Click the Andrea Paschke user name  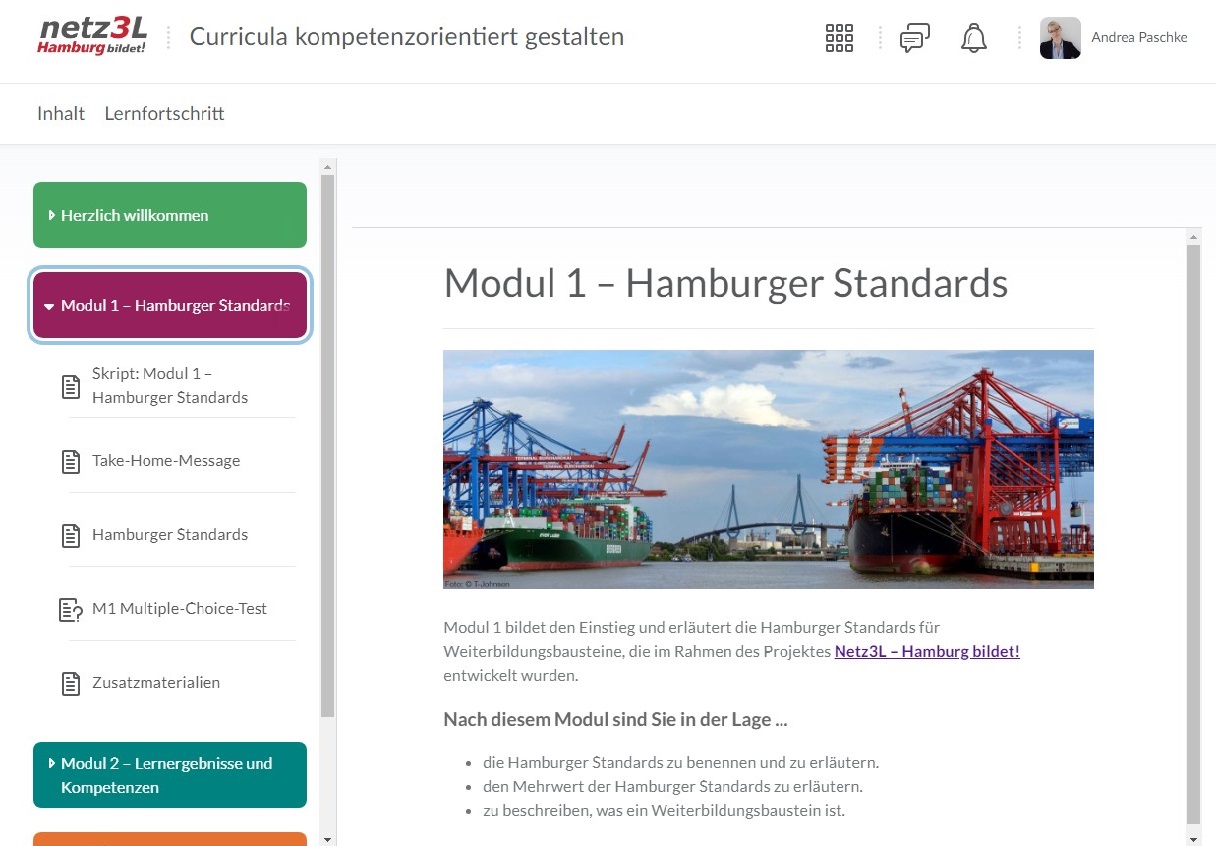[1139, 38]
